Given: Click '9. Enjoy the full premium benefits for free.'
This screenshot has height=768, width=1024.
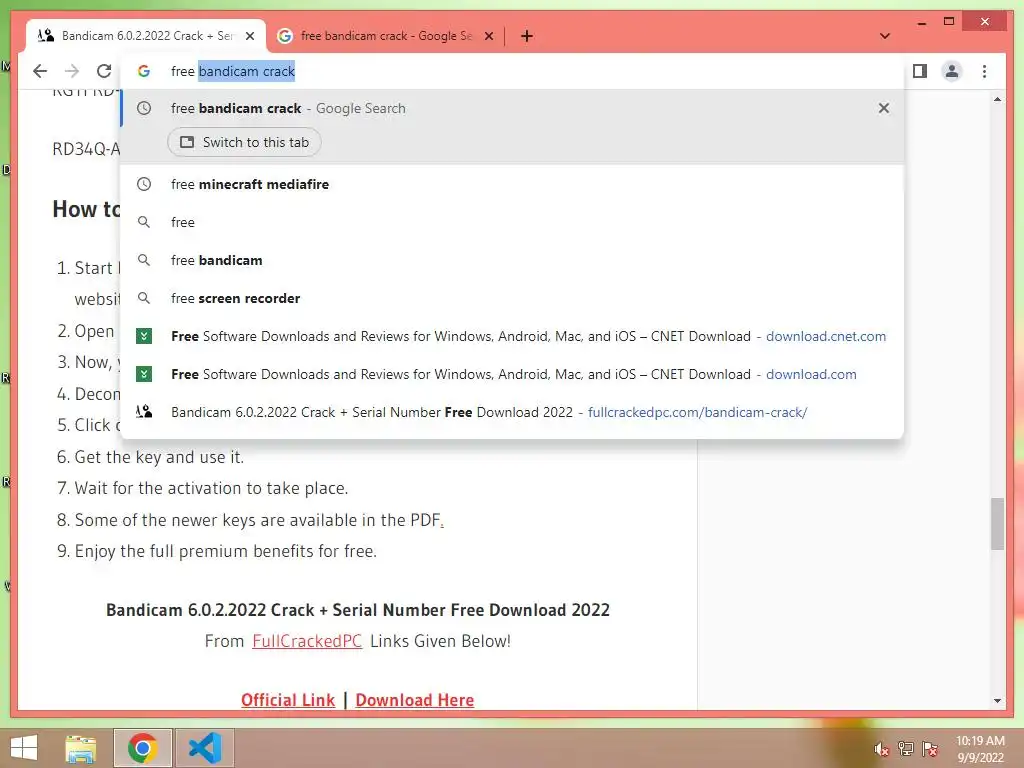Looking at the screenshot, I should [217, 551].
